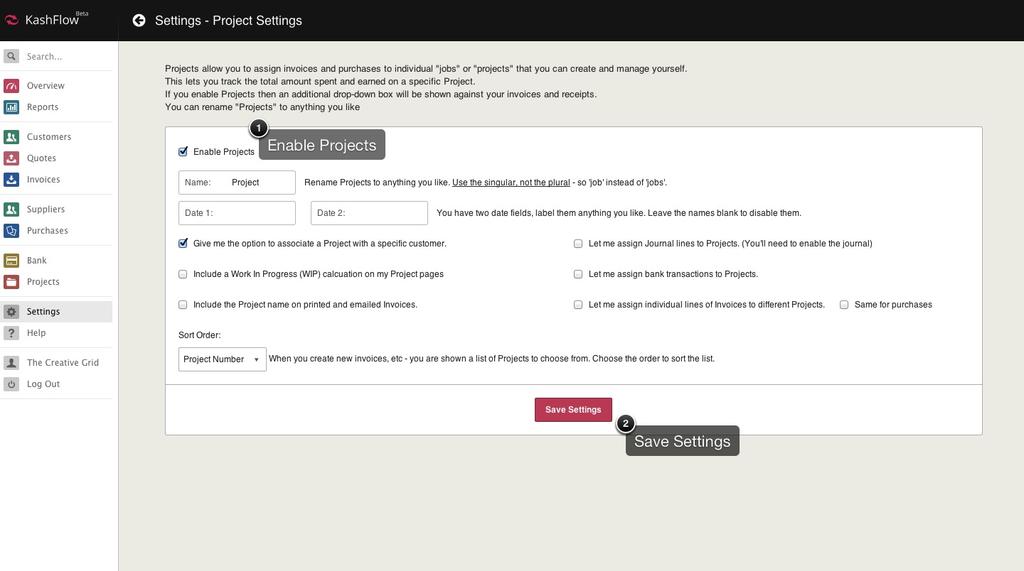Click the Date 1 label field
The width and height of the screenshot is (1024, 571).
tap(237, 213)
